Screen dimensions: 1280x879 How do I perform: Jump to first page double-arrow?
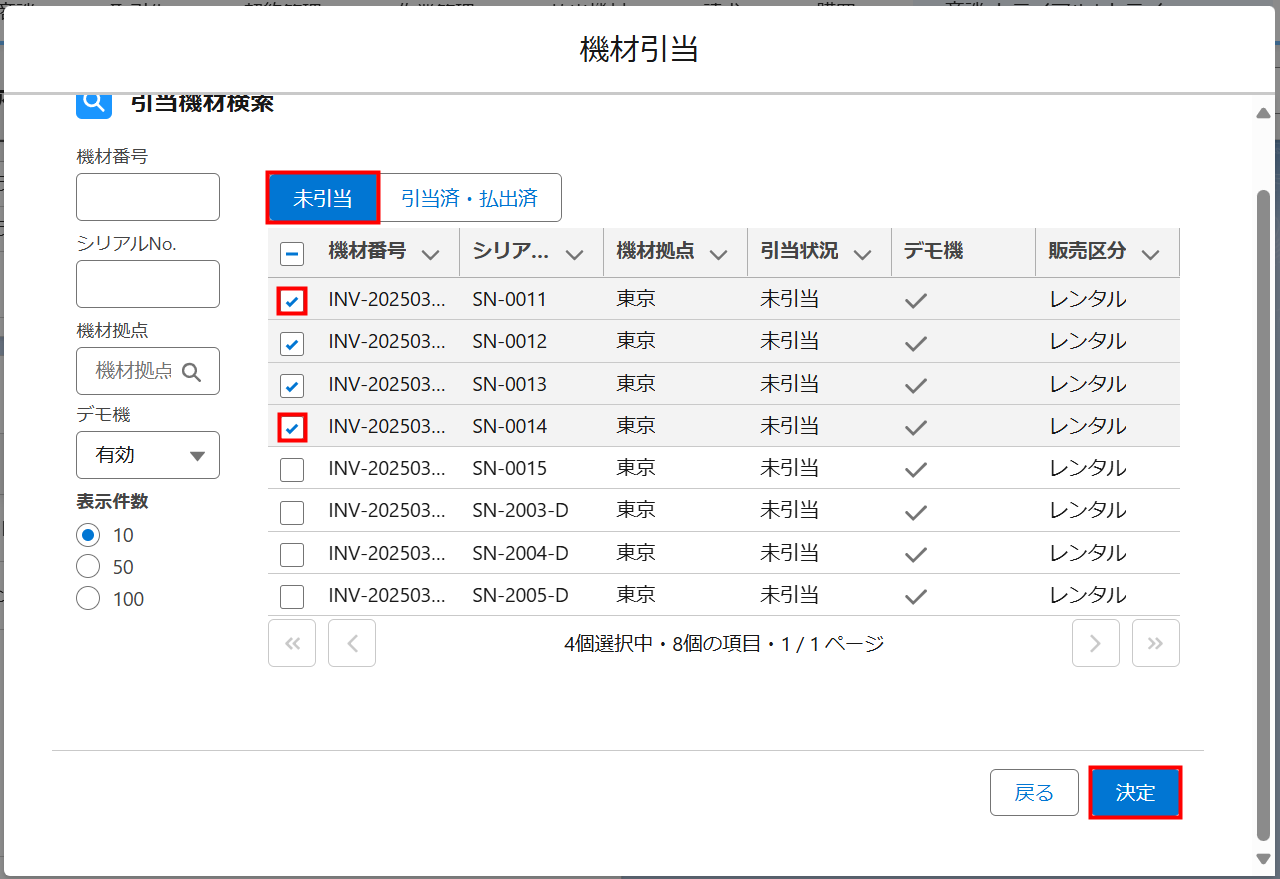tap(292, 643)
